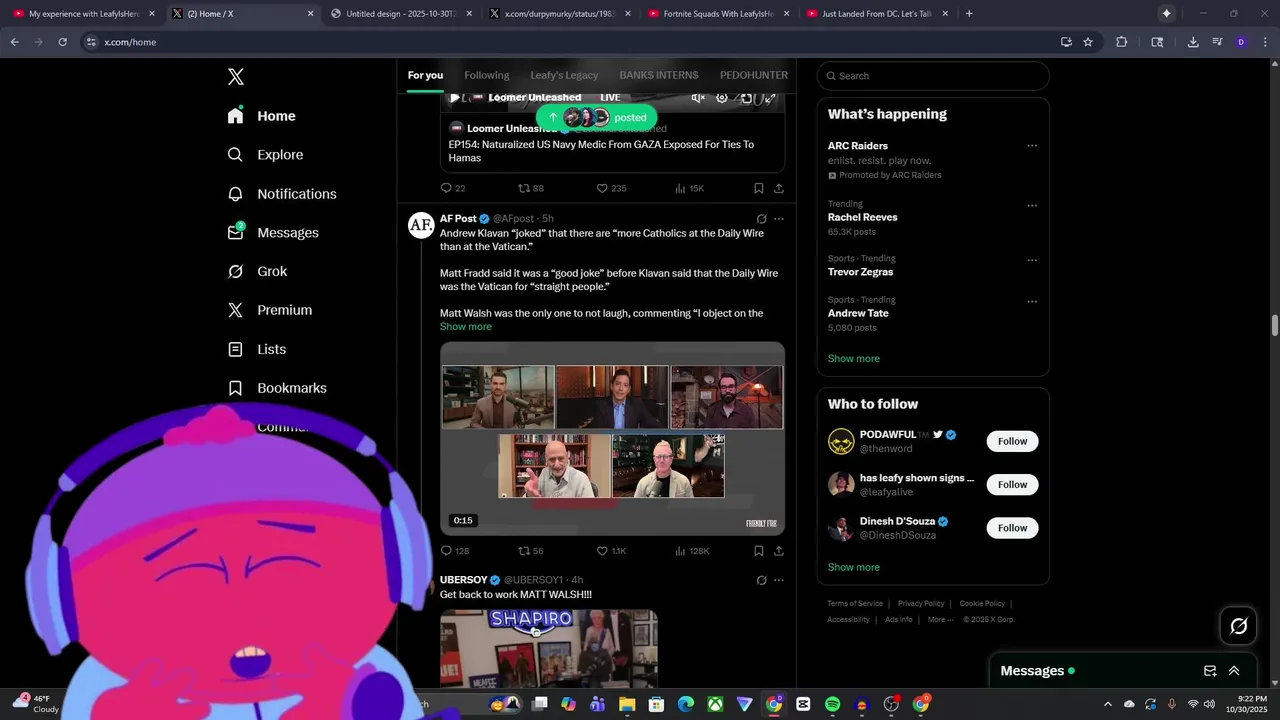Play the Loomer Unleashed live video
The height and width of the screenshot is (720, 1280).
(x=455, y=98)
